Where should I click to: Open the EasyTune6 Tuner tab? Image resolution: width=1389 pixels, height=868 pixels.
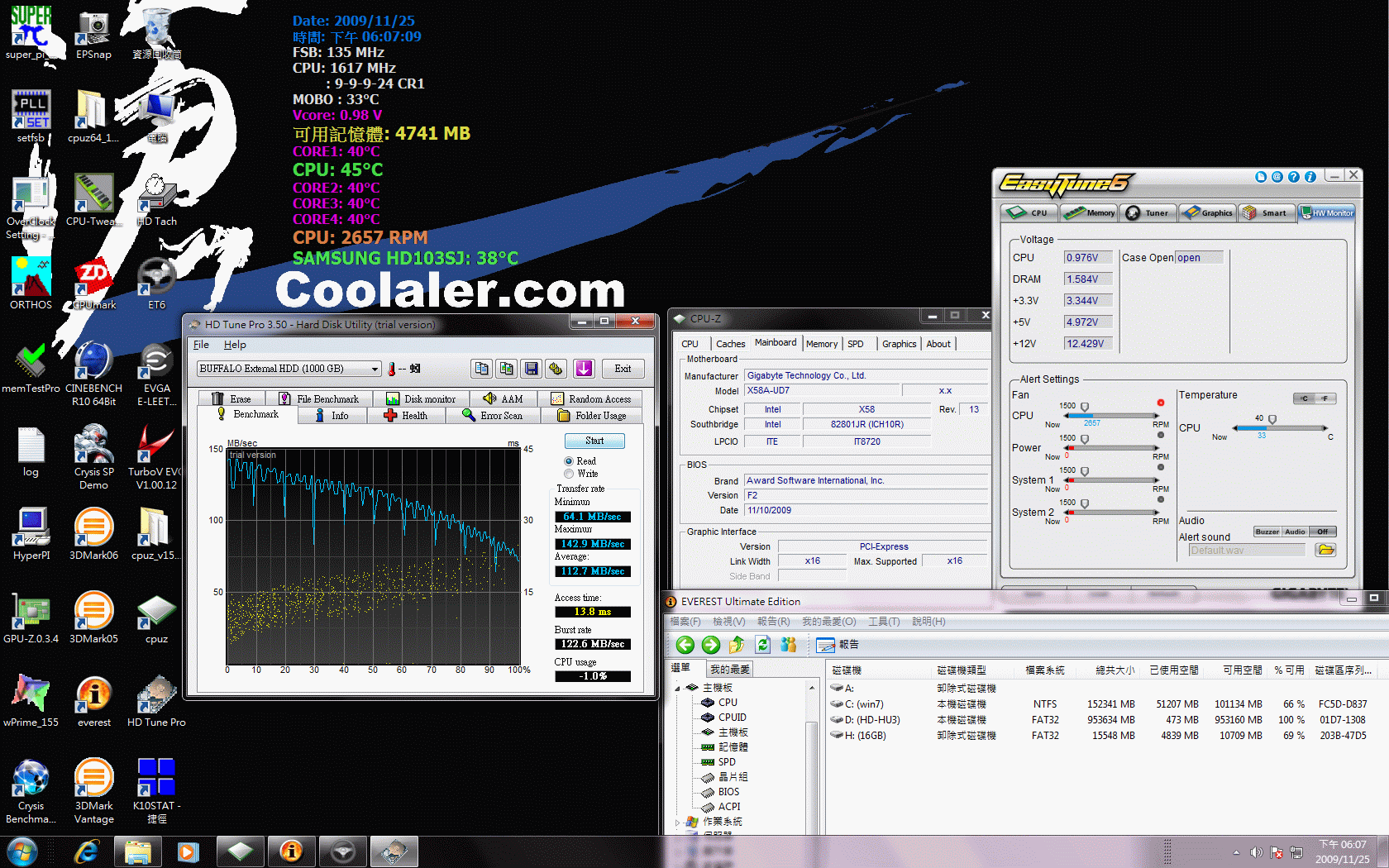pos(1148,213)
